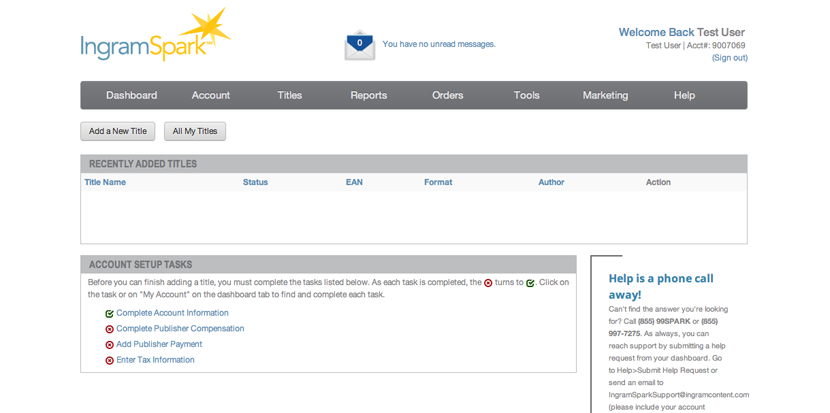Click the Add a New Title button
This screenshot has height=413, width=830.
click(x=118, y=131)
